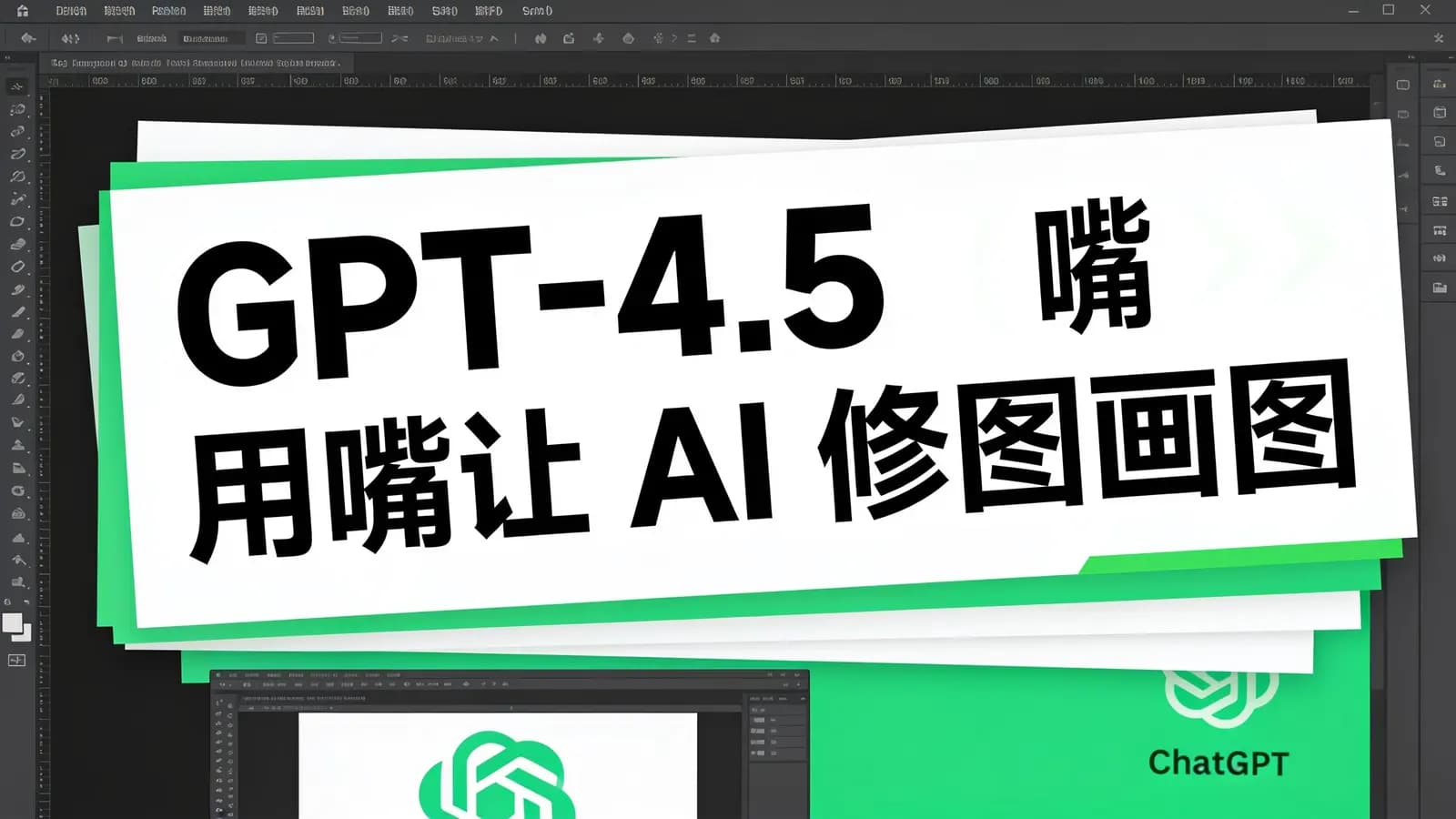Open the dropdown with the caret in the options bar
This screenshot has width=1456, height=819.
[x=462, y=38]
